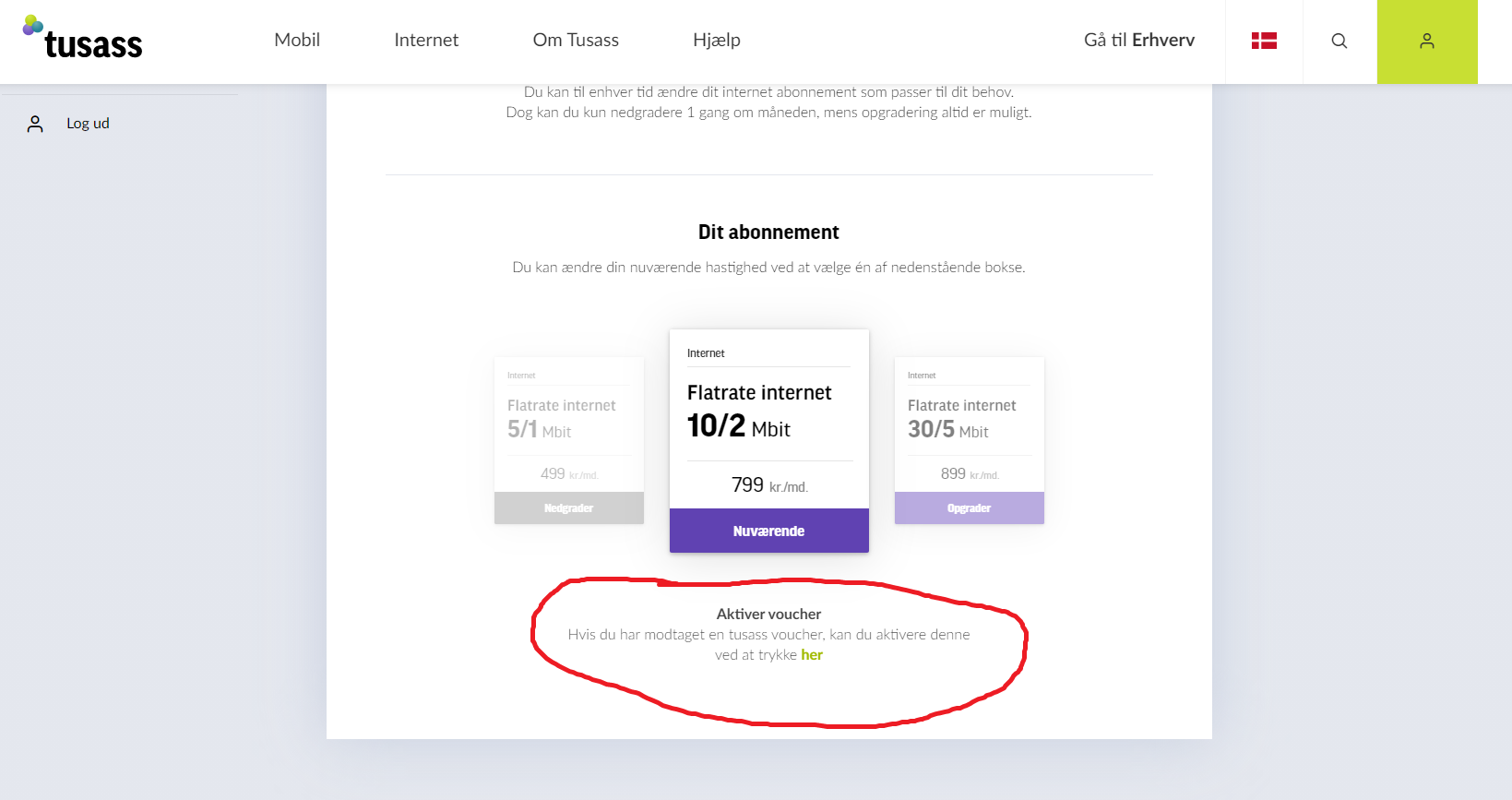This screenshot has height=800, width=1512.
Task: Click the Opgrader button
Action: 970,508
